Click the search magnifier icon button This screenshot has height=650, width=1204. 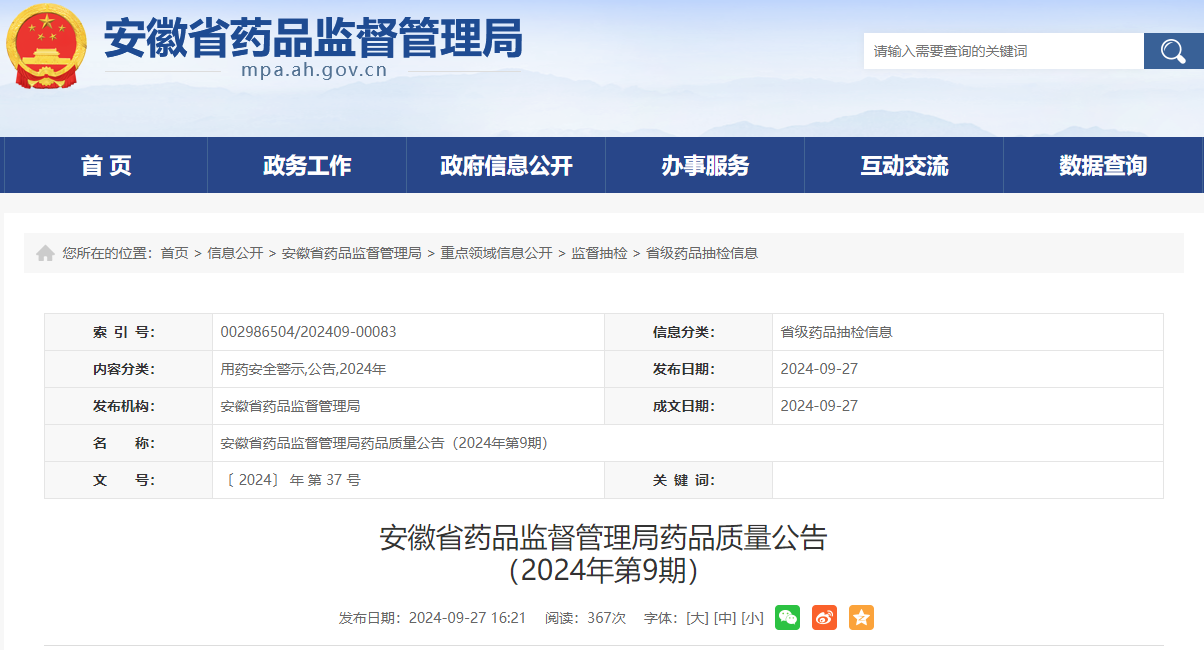click(1173, 51)
